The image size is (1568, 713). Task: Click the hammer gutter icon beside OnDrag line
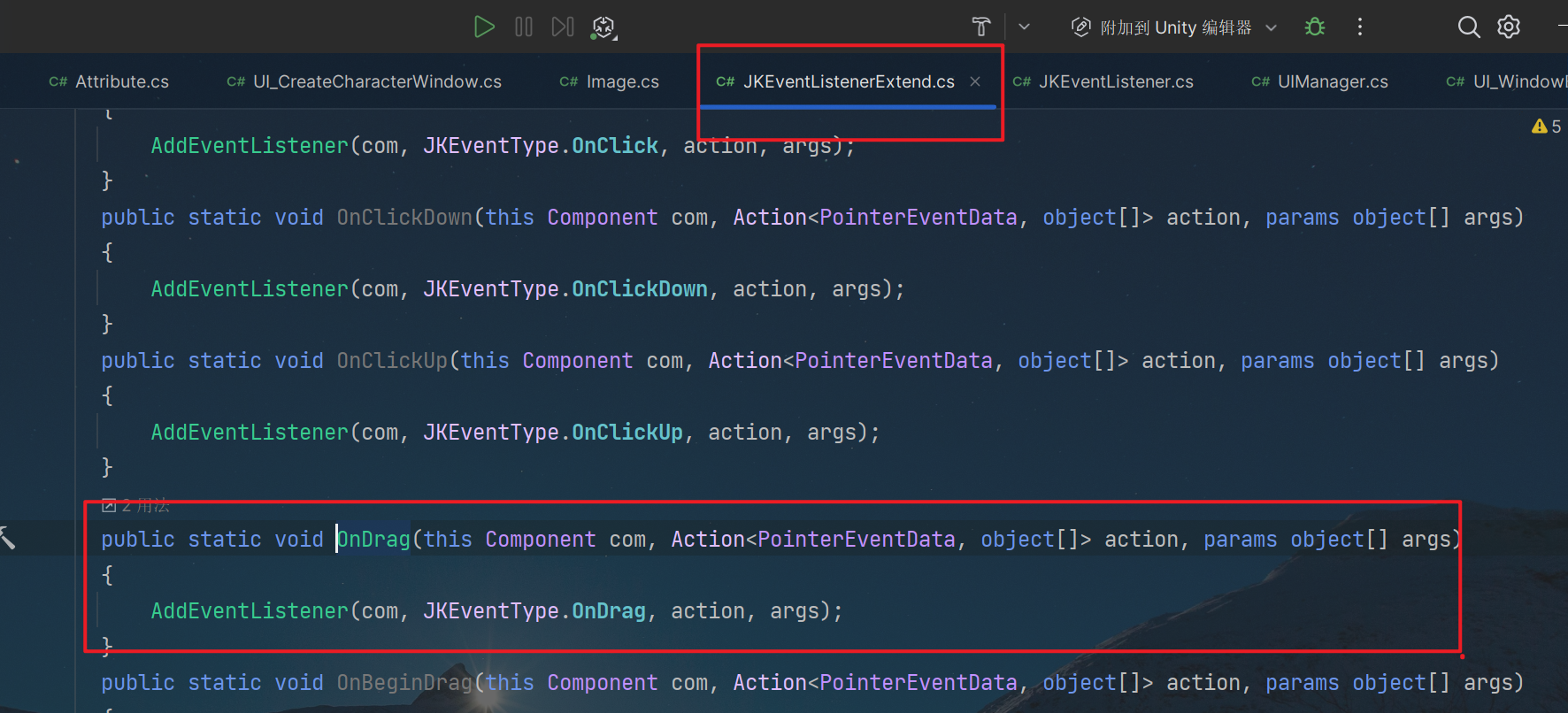[x=8, y=537]
